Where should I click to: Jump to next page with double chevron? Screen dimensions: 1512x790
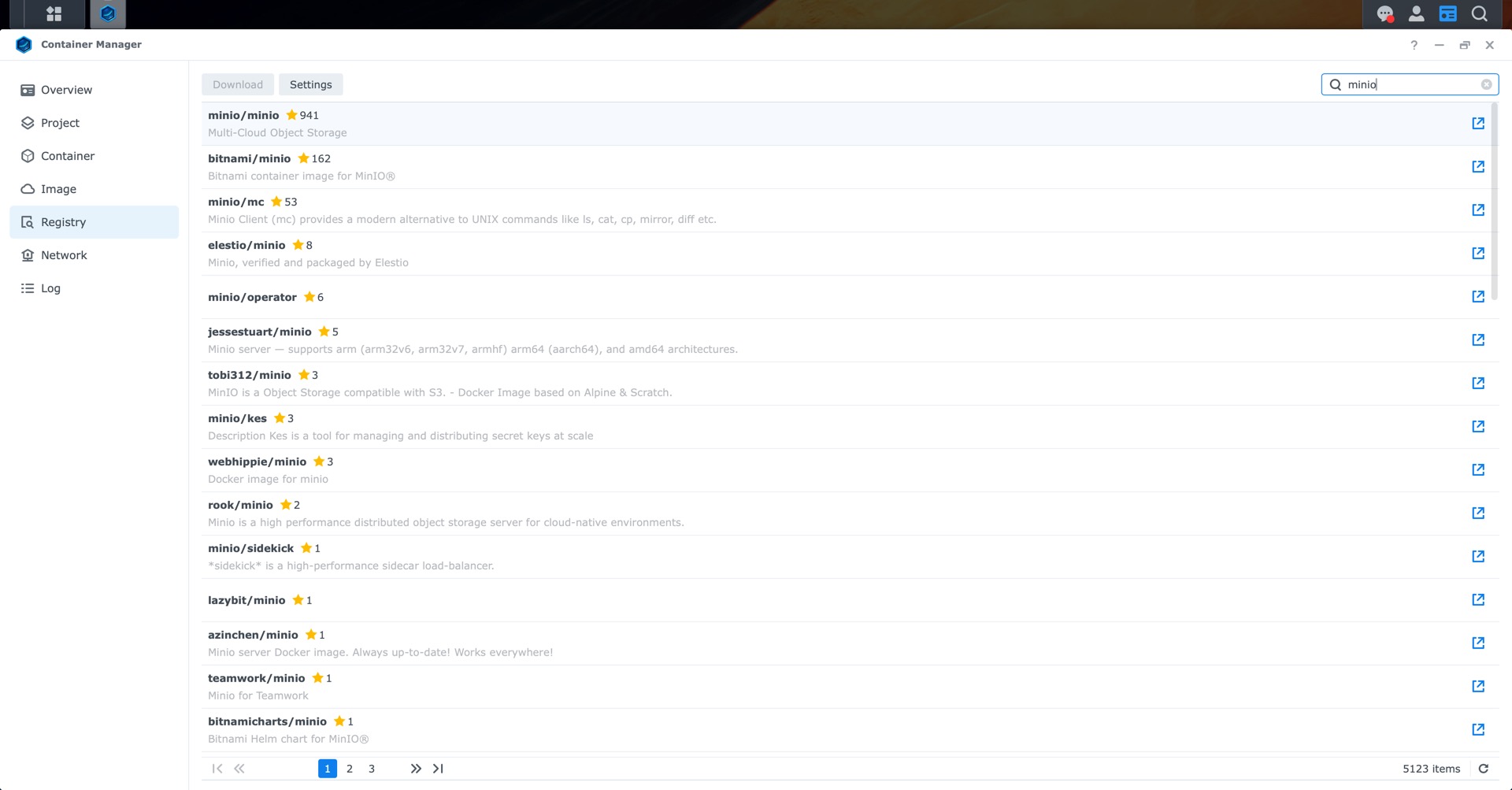416,769
